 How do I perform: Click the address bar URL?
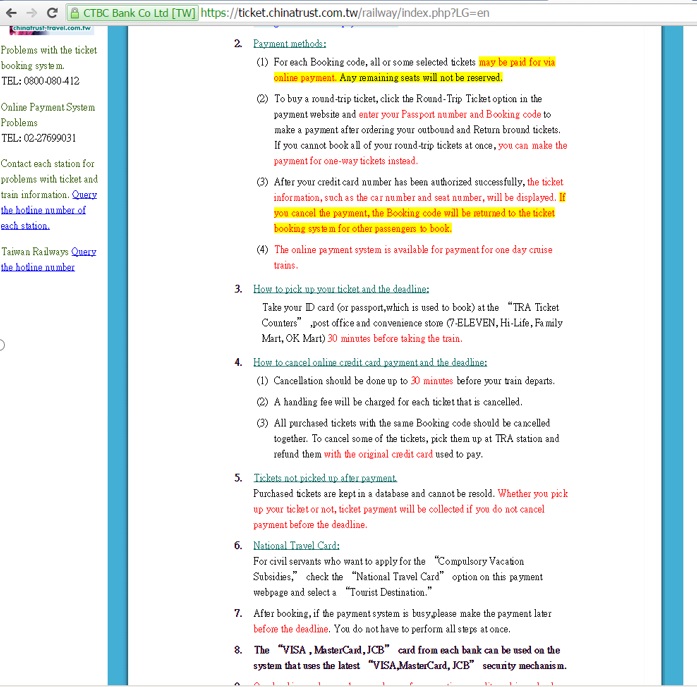pyautogui.click(x=345, y=13)
